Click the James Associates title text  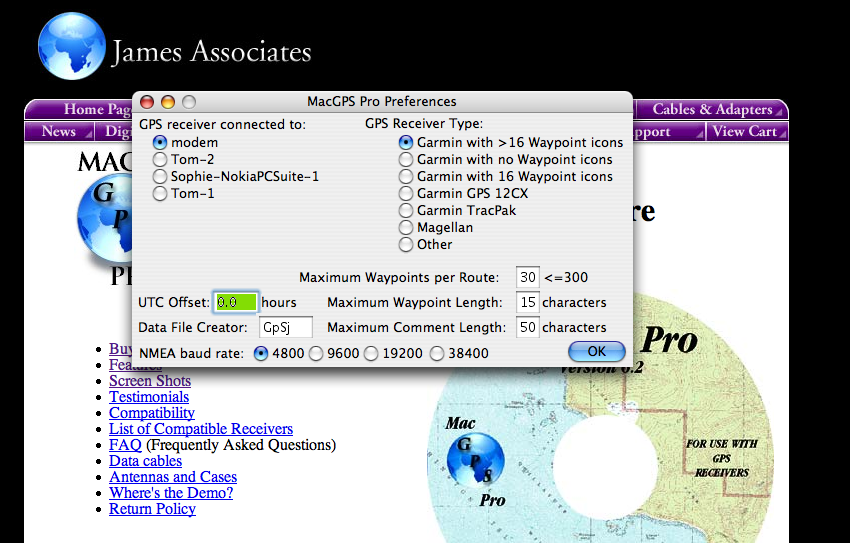(x=211, y=51)
